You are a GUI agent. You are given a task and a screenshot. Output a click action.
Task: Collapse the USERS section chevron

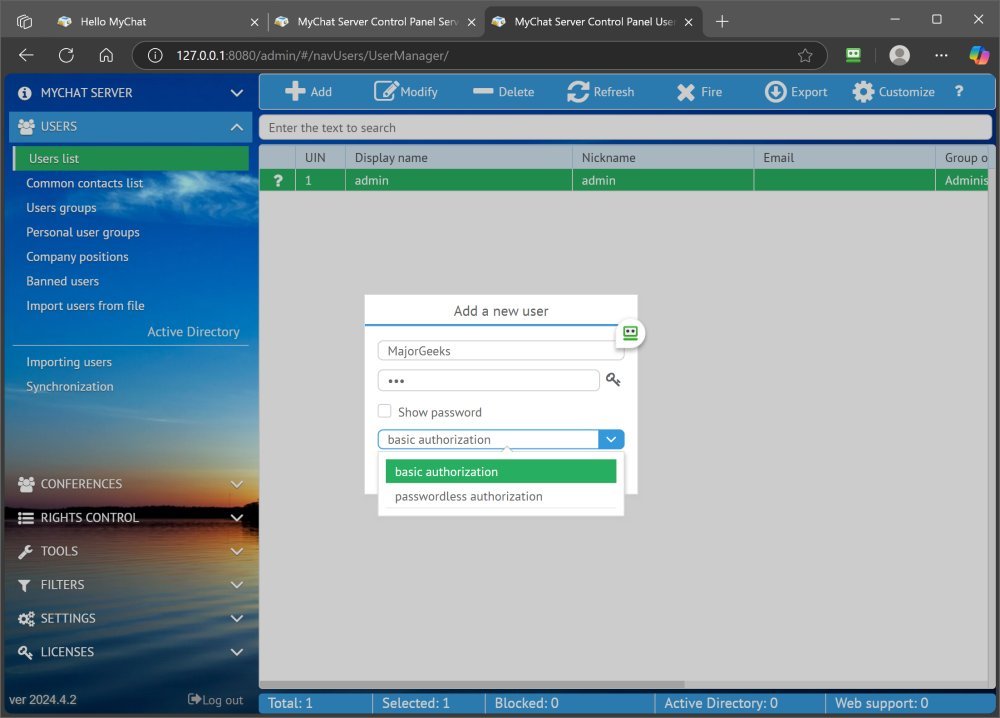click(x=237, y=127)
